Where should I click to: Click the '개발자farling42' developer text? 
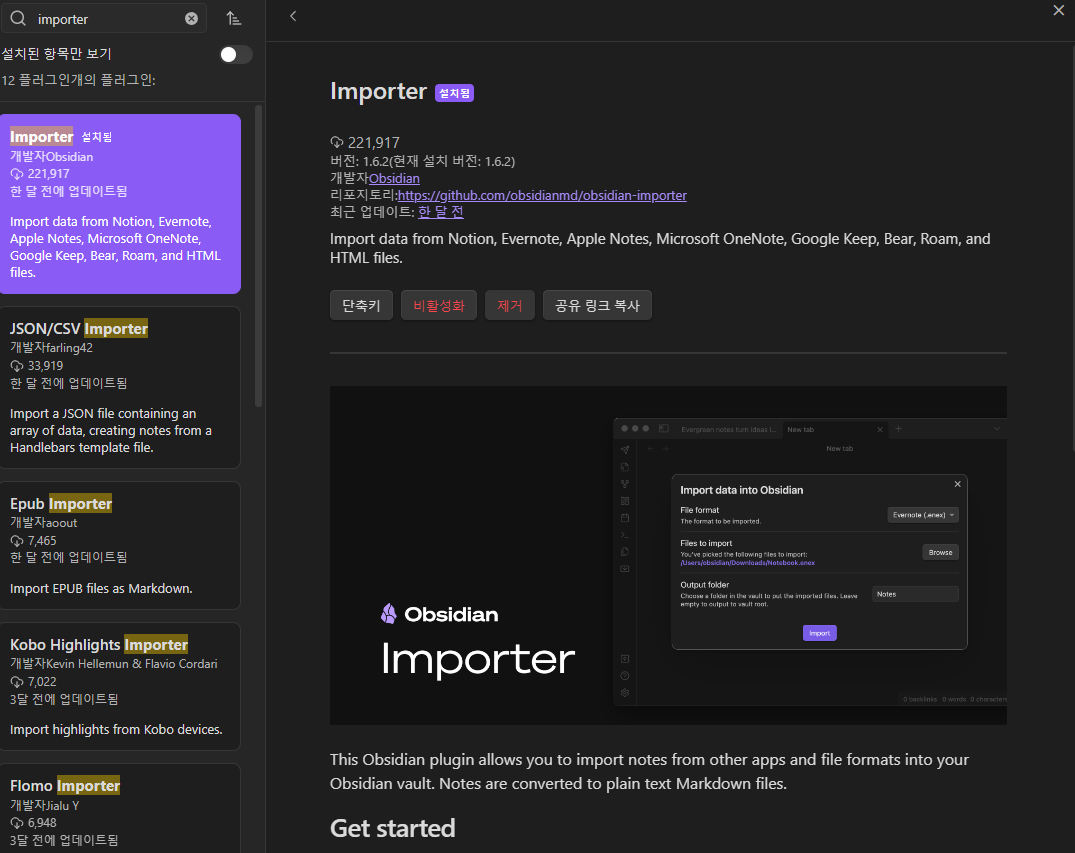pyautogui.click(x=51, y=348)
